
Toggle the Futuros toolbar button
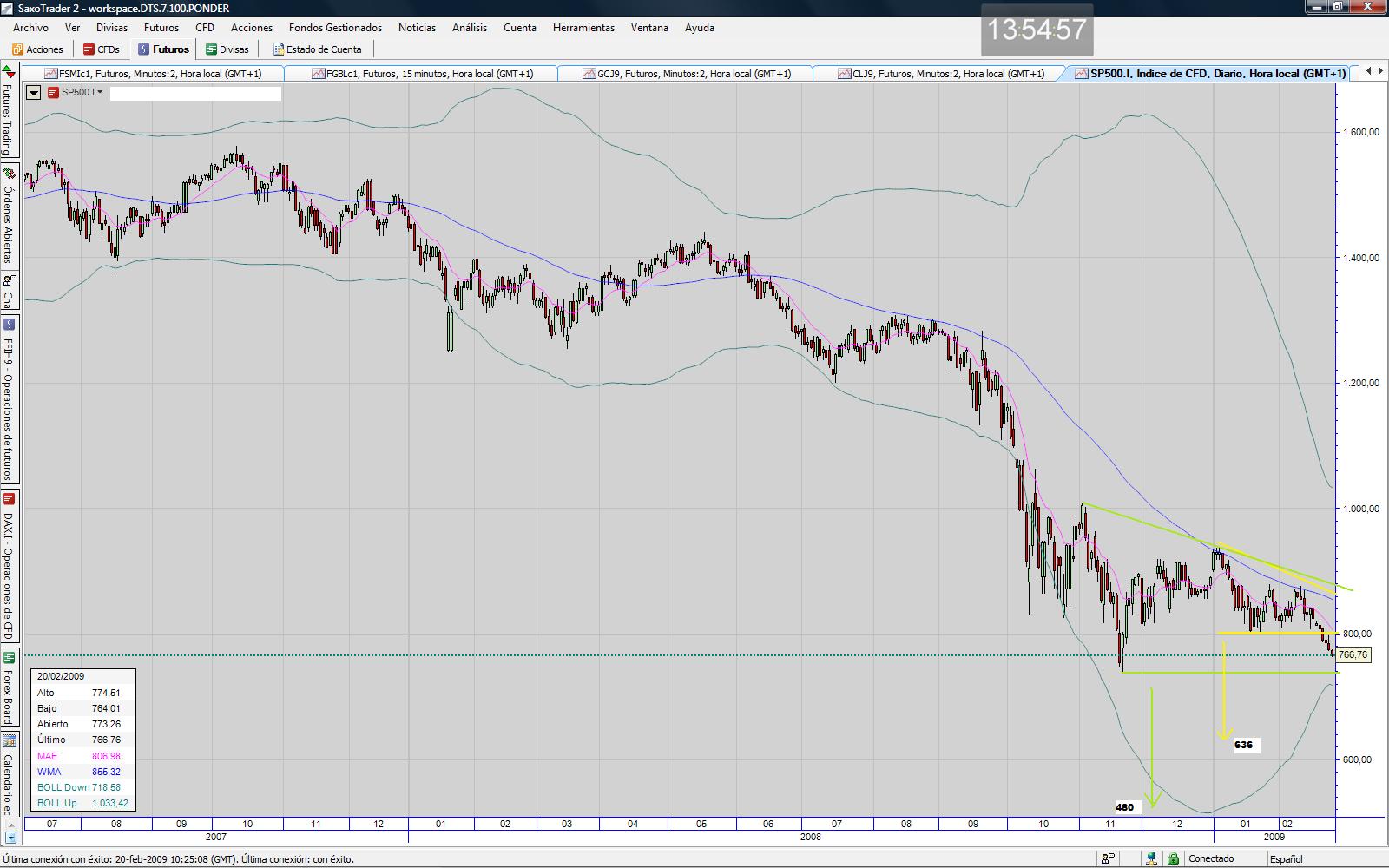[x=163, y=49]
